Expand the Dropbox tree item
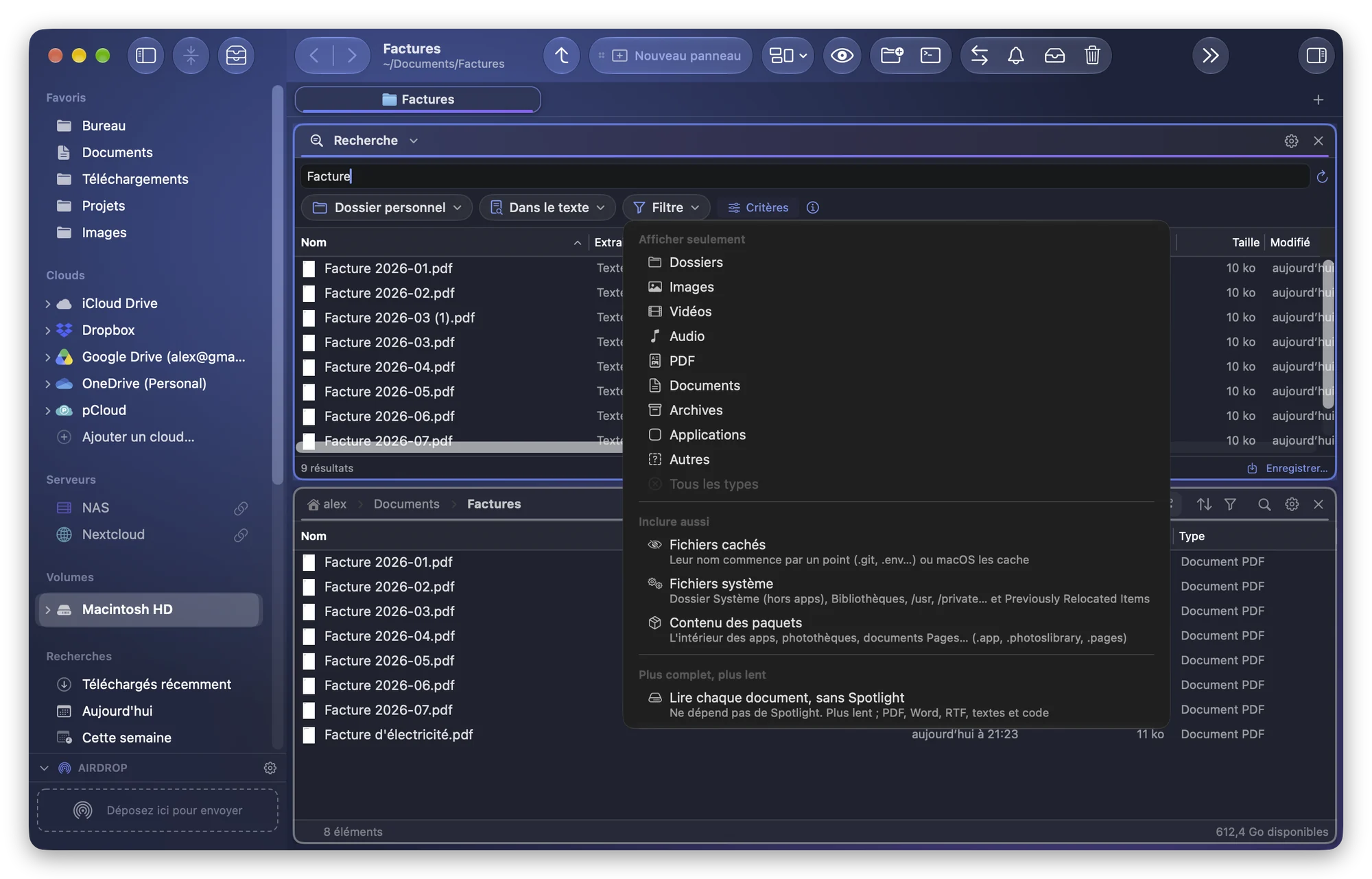This screenshot has width=1372, height=879. 47,331
